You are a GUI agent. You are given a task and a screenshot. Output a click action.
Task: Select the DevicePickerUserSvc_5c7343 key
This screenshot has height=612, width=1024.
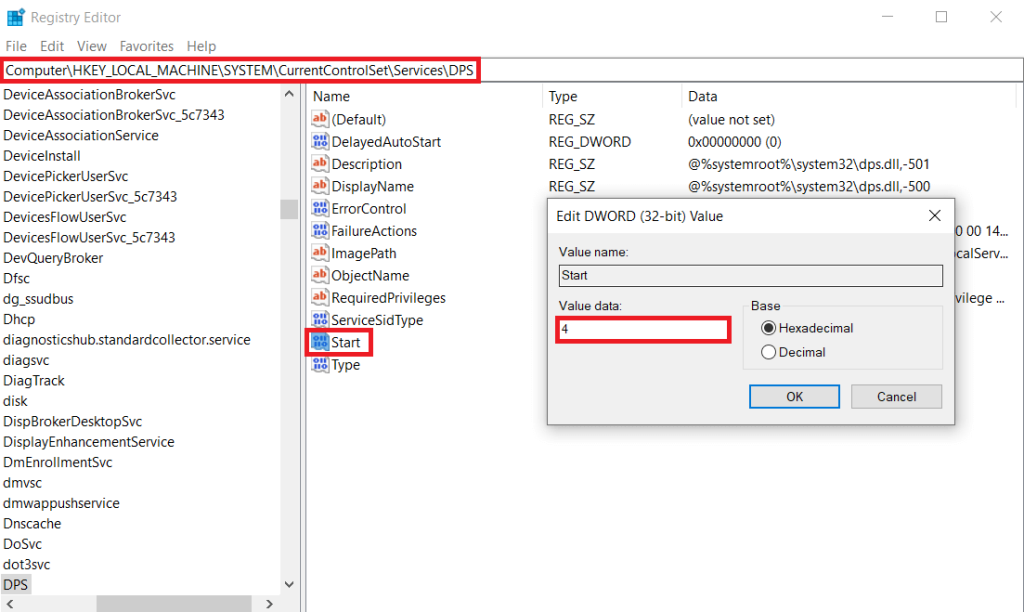[x=90, y=197]
